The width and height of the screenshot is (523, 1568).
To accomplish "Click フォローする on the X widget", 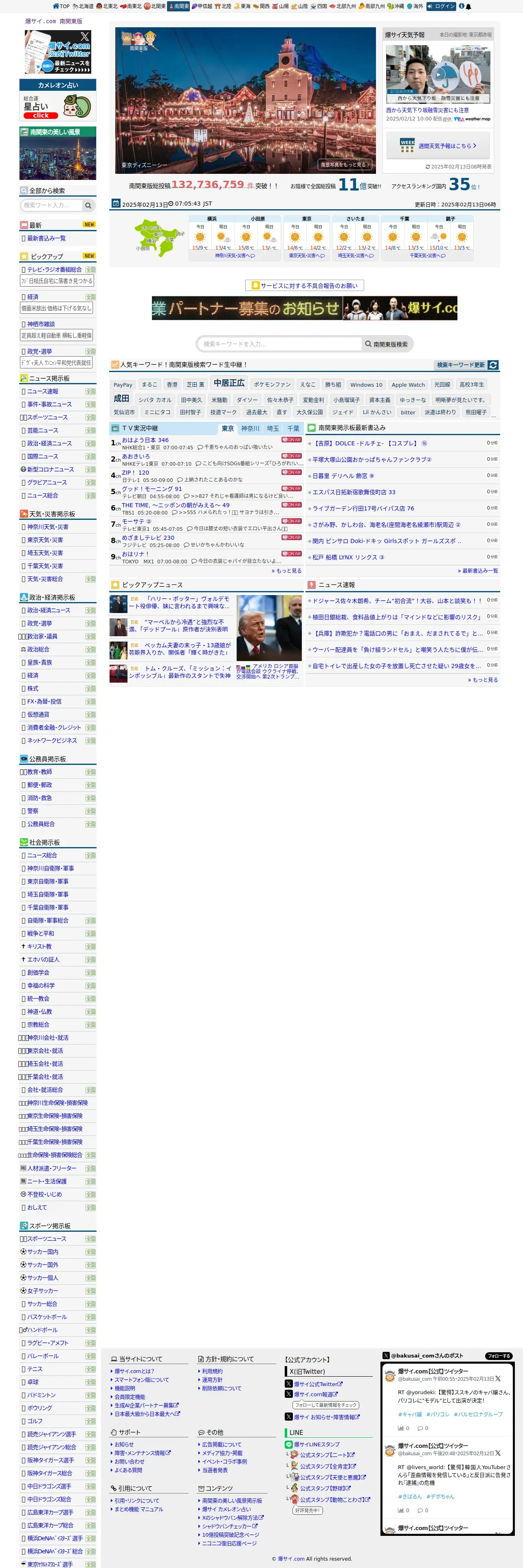I will (x=498, y=1356).
